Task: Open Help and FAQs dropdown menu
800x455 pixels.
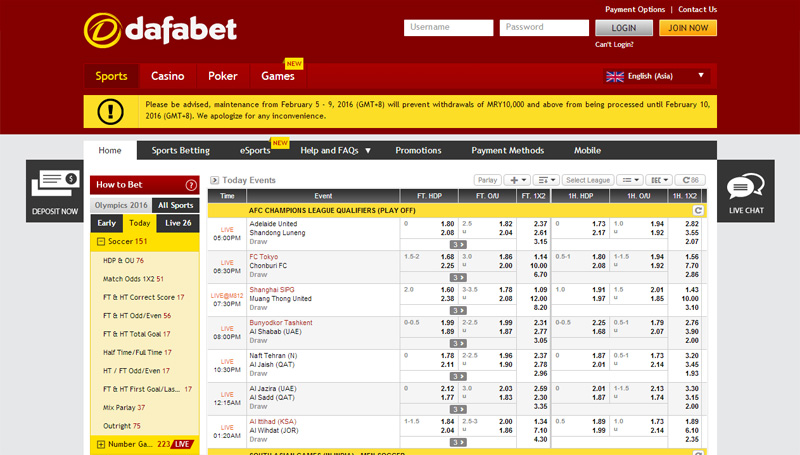Action: 335,150
